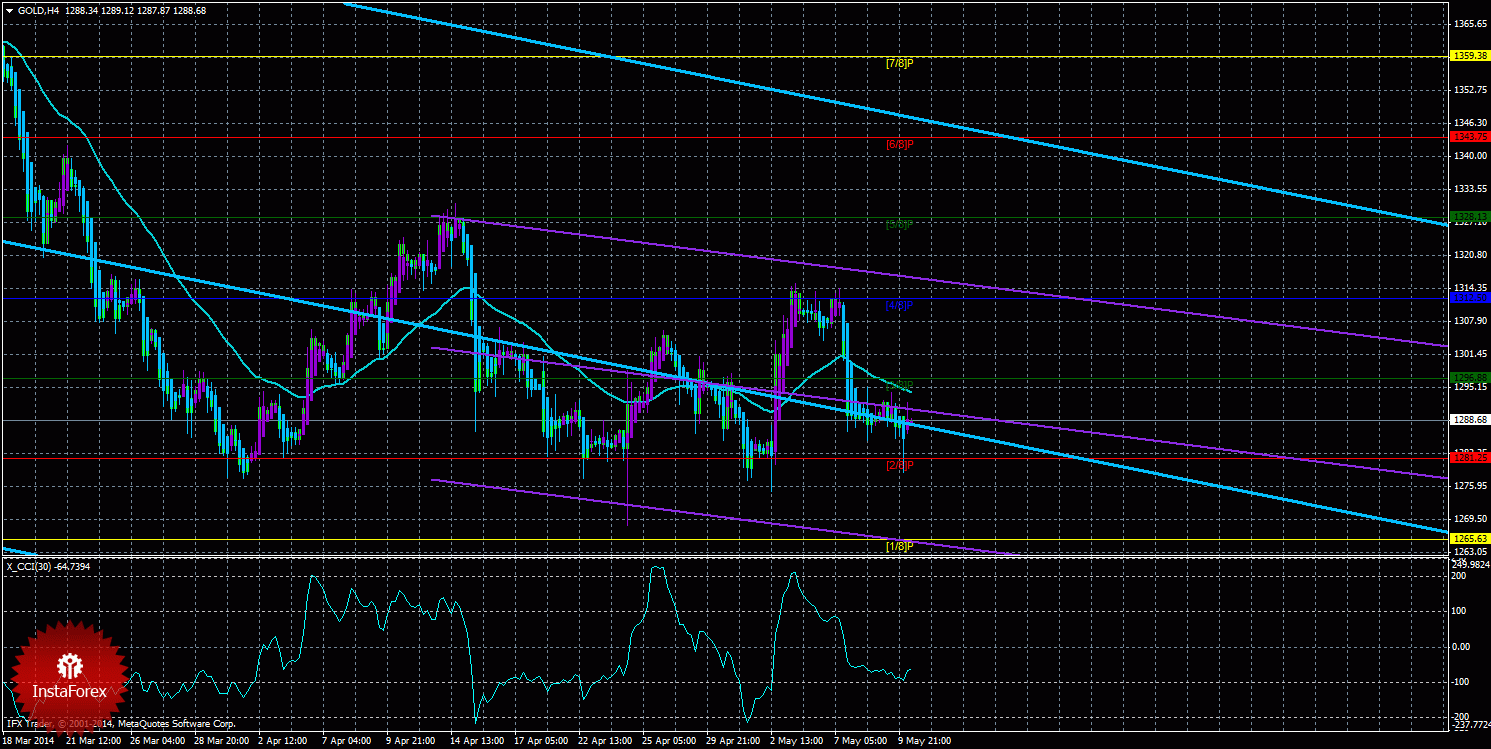Click the 2 May 13:00 date marker
This screenshot has height=749, width=1491.
point(796,741)
